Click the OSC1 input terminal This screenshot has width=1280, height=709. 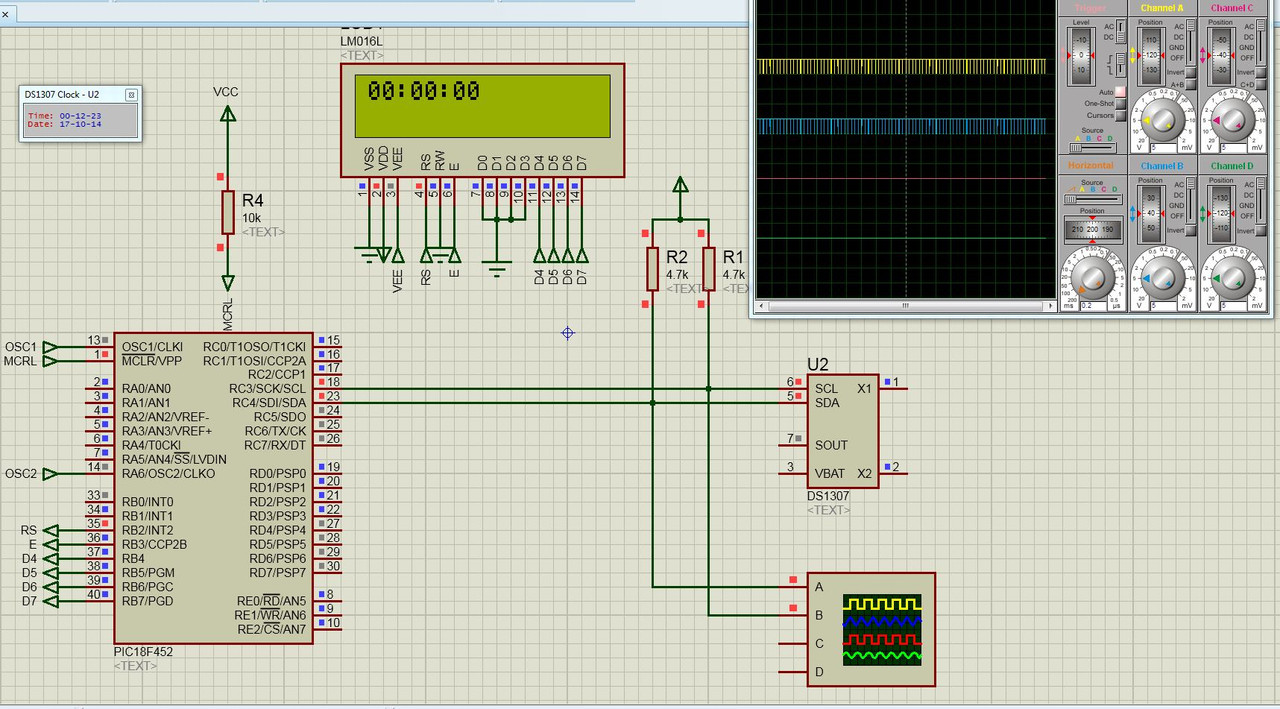(49, 347)
